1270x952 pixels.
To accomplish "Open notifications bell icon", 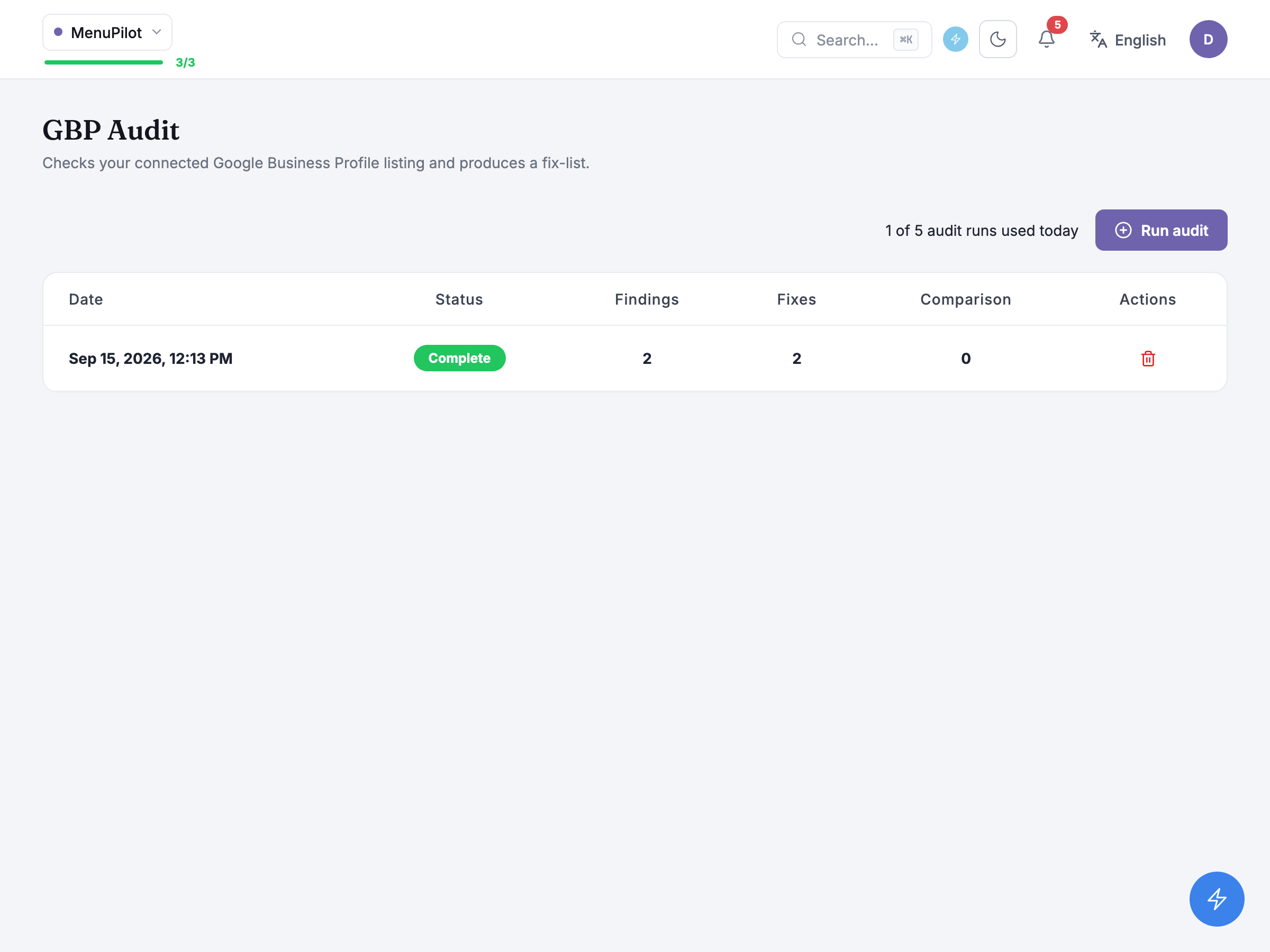I will [1046, 39].
